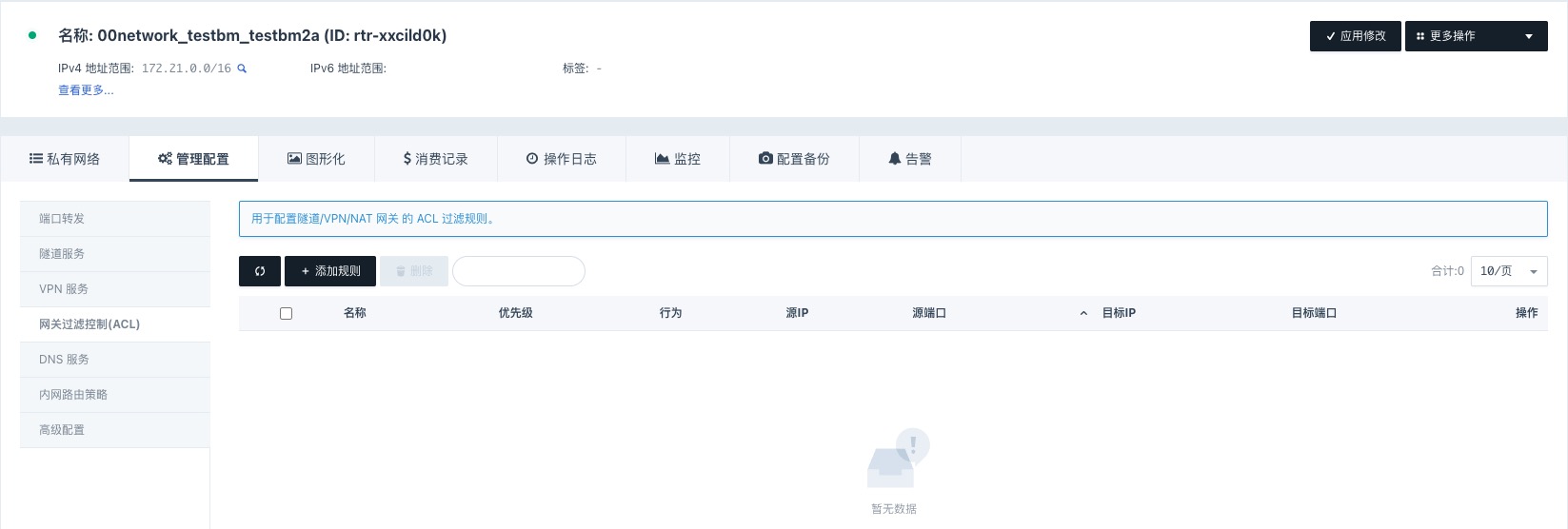Toggle the select-all checkbox in table header
This screenshot has height=529, width=1568.
coord(286,313)
